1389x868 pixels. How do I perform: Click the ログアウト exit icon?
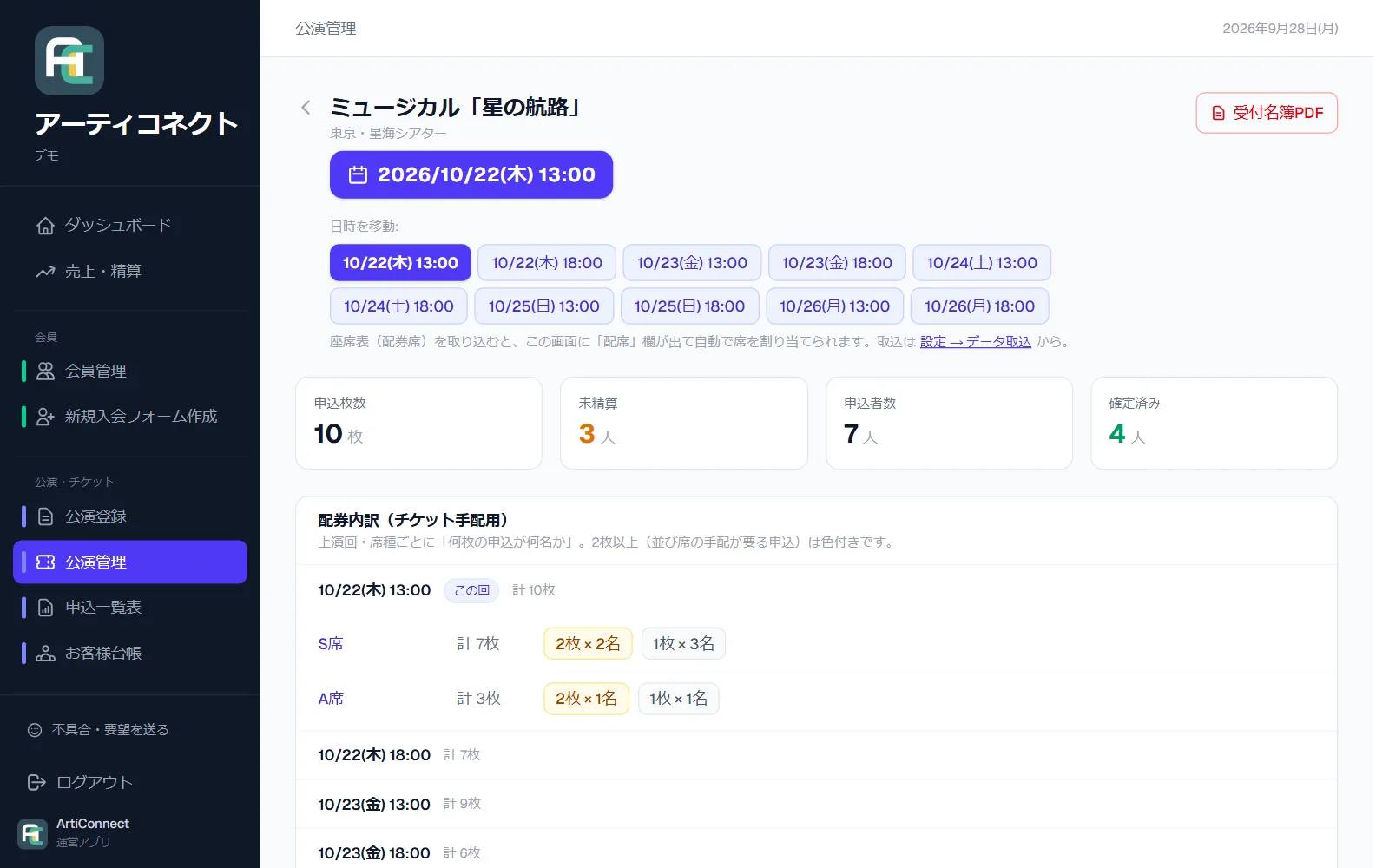(x=36, y=782)
